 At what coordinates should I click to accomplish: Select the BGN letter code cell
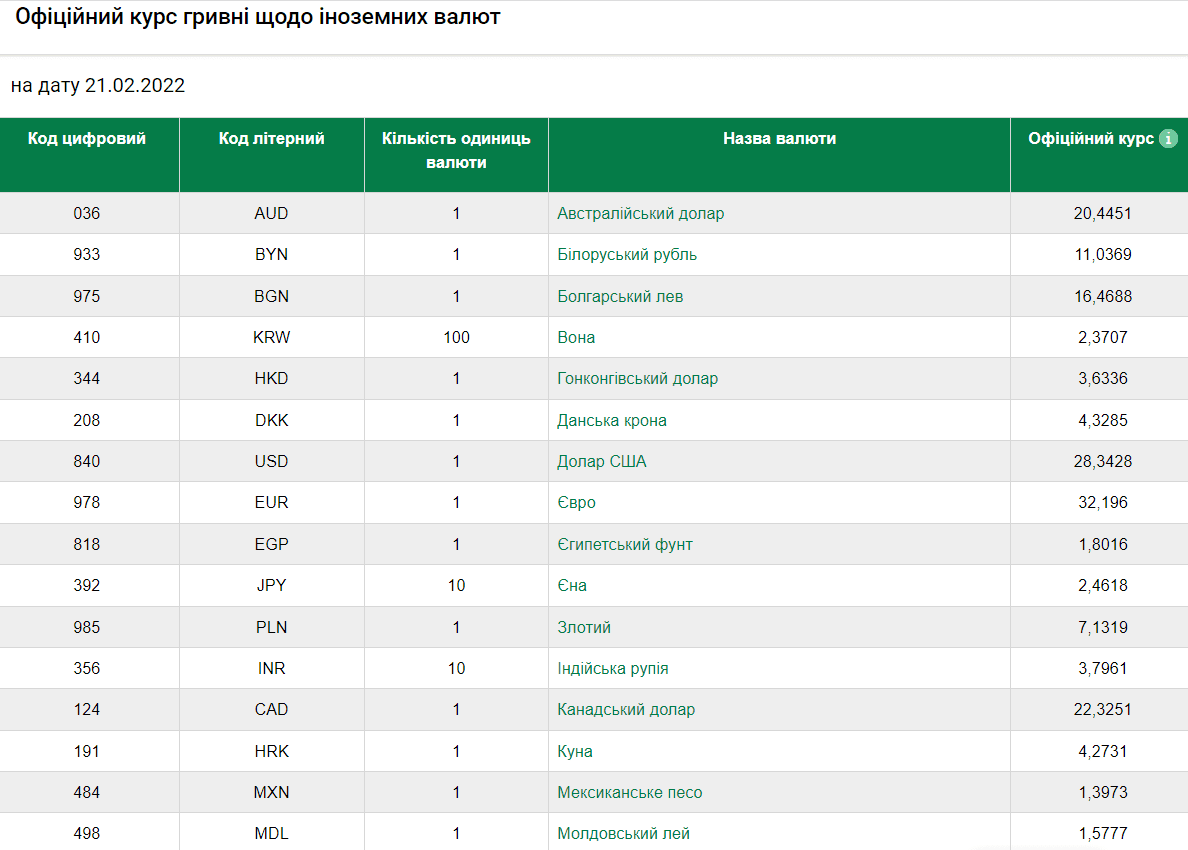[x=271, y=296]
